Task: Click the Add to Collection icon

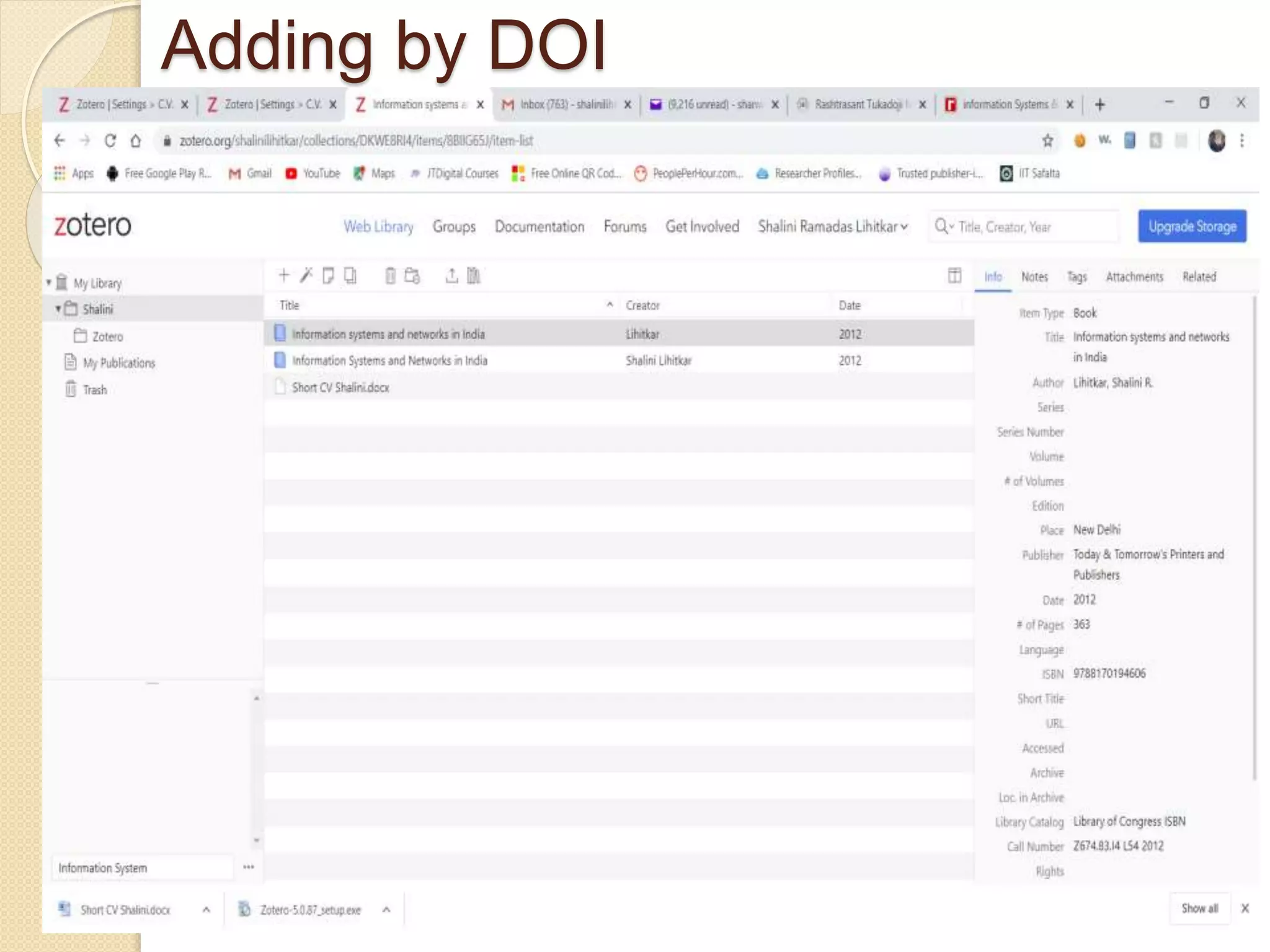Action: 412,275
